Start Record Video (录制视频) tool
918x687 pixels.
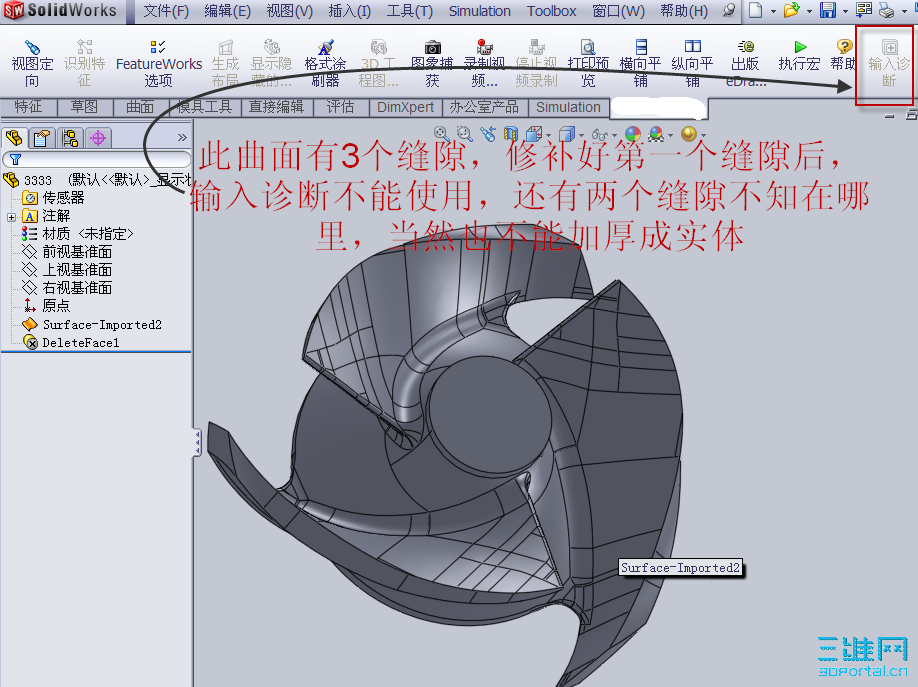(484, 63)
